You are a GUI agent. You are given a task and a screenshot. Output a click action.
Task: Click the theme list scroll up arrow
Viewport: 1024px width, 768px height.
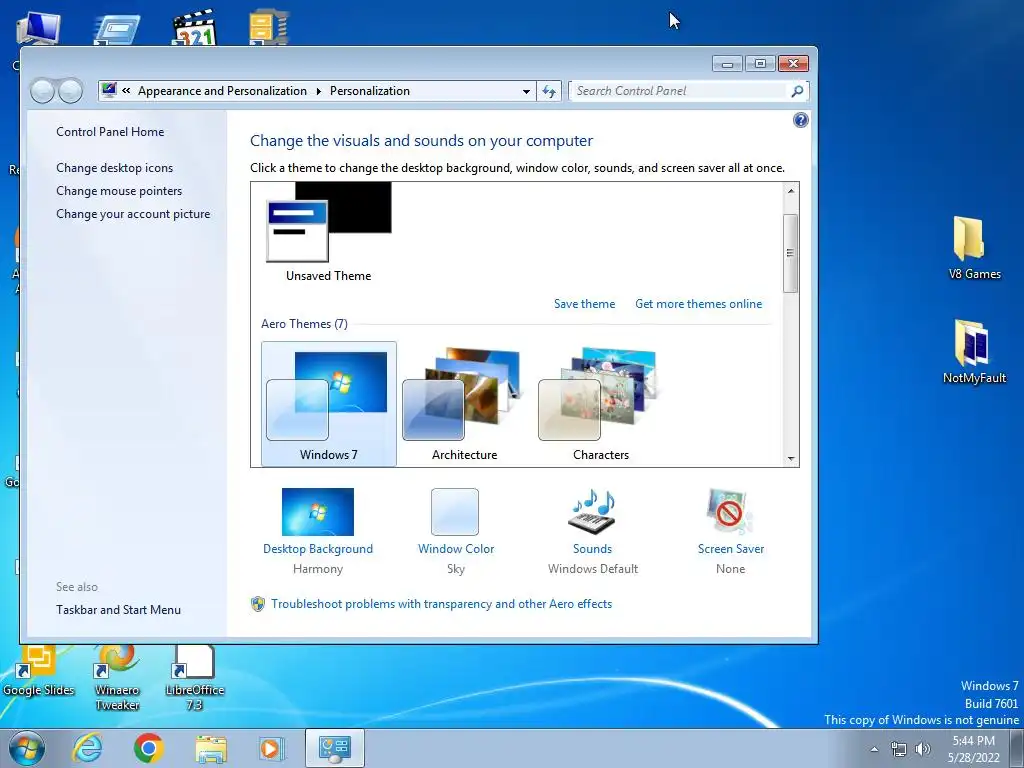[790, 191]
